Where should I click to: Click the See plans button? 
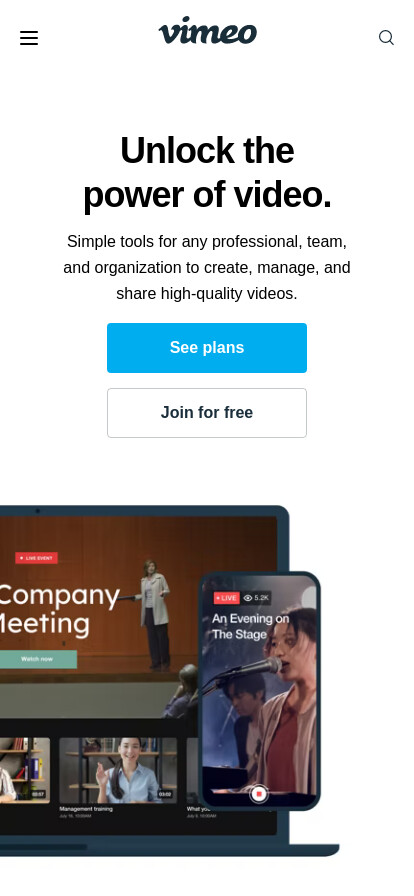pos(207,348)
